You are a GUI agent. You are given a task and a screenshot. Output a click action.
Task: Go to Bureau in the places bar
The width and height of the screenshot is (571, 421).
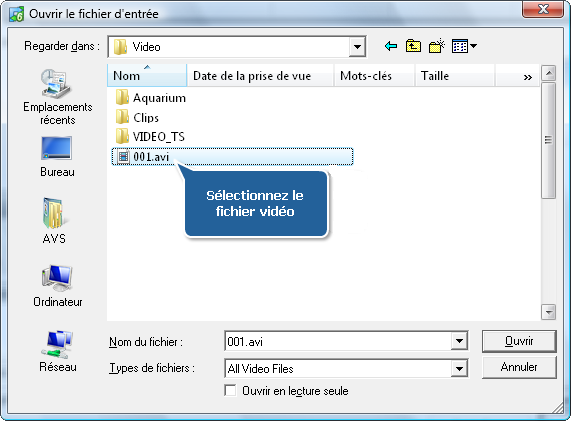[x=57, y=157]
